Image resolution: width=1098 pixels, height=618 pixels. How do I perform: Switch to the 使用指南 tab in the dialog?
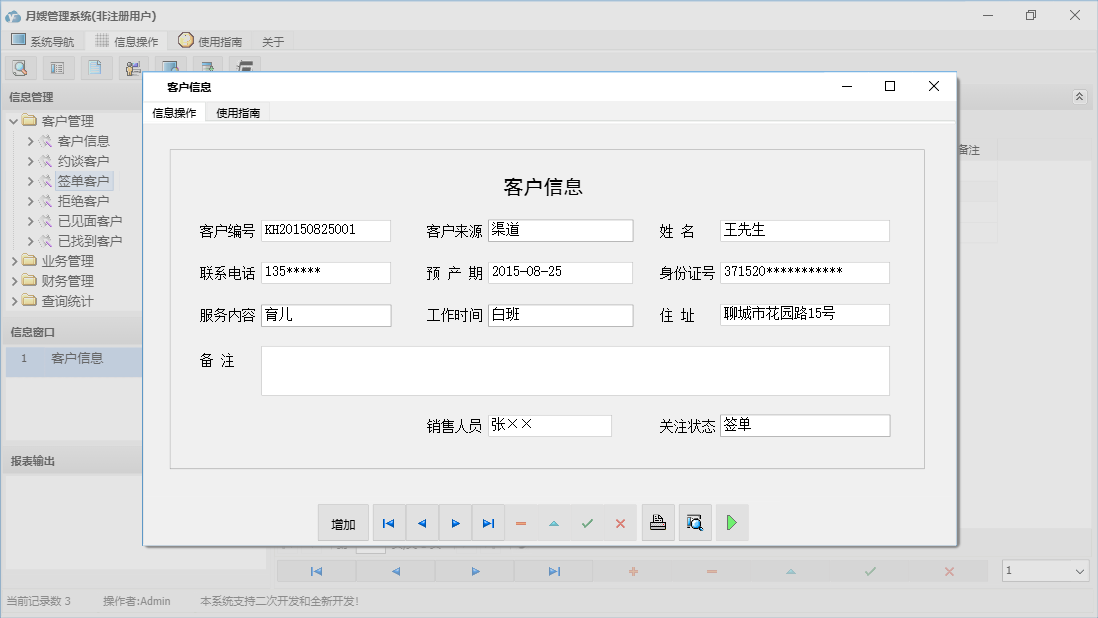tap(237, 112)
